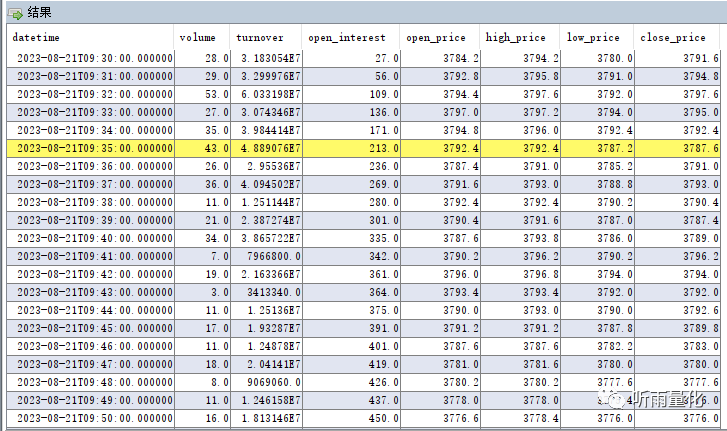The height and width of the screenshot is (431, 727).
Task: Click high_price cell 3794.2
Action: click(x=520, y=58)
